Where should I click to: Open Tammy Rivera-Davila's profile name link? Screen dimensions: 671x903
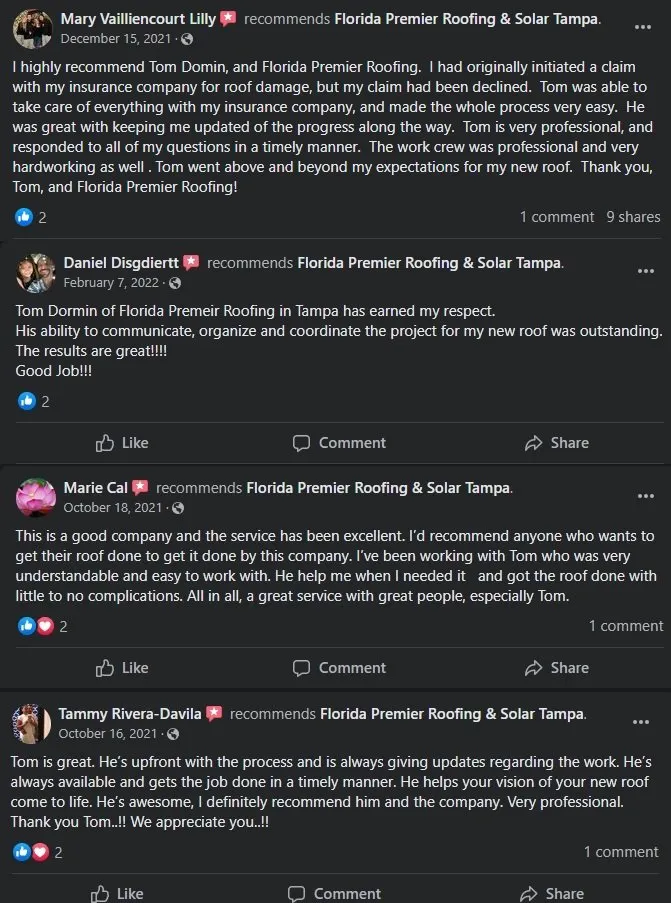tap(130, 714)
